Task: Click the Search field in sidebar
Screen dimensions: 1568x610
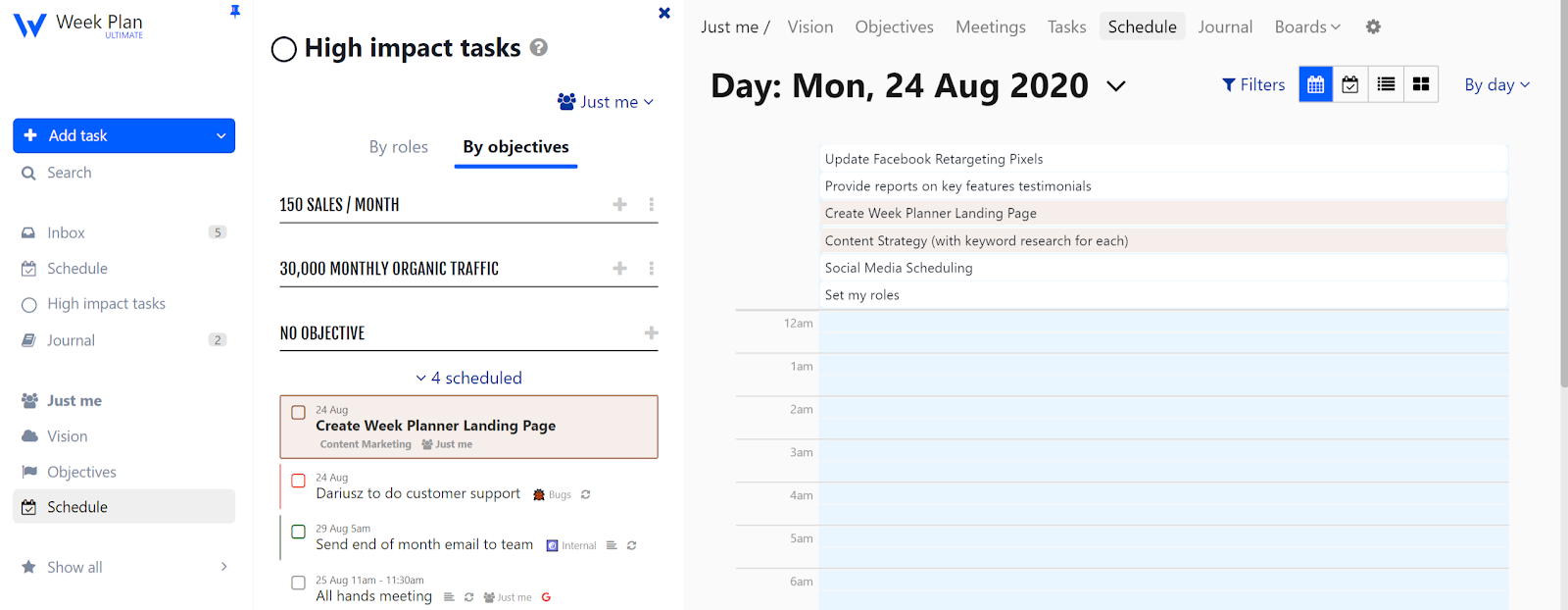Action: 70,173
